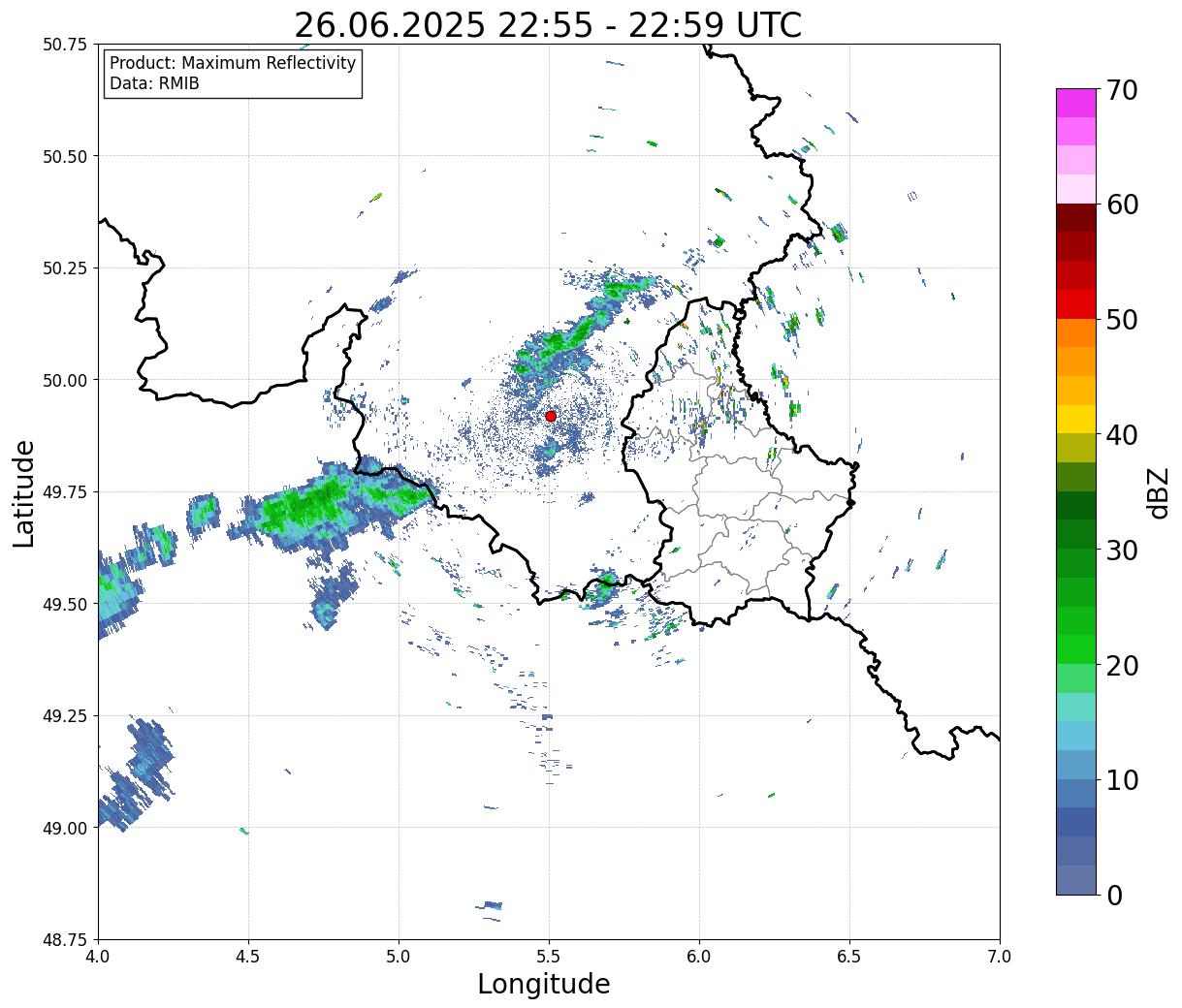The image size is (1182, 1008).
Task: Click colorbar tick label 60
Action: pyautogui.click(x=1122, y=205)
